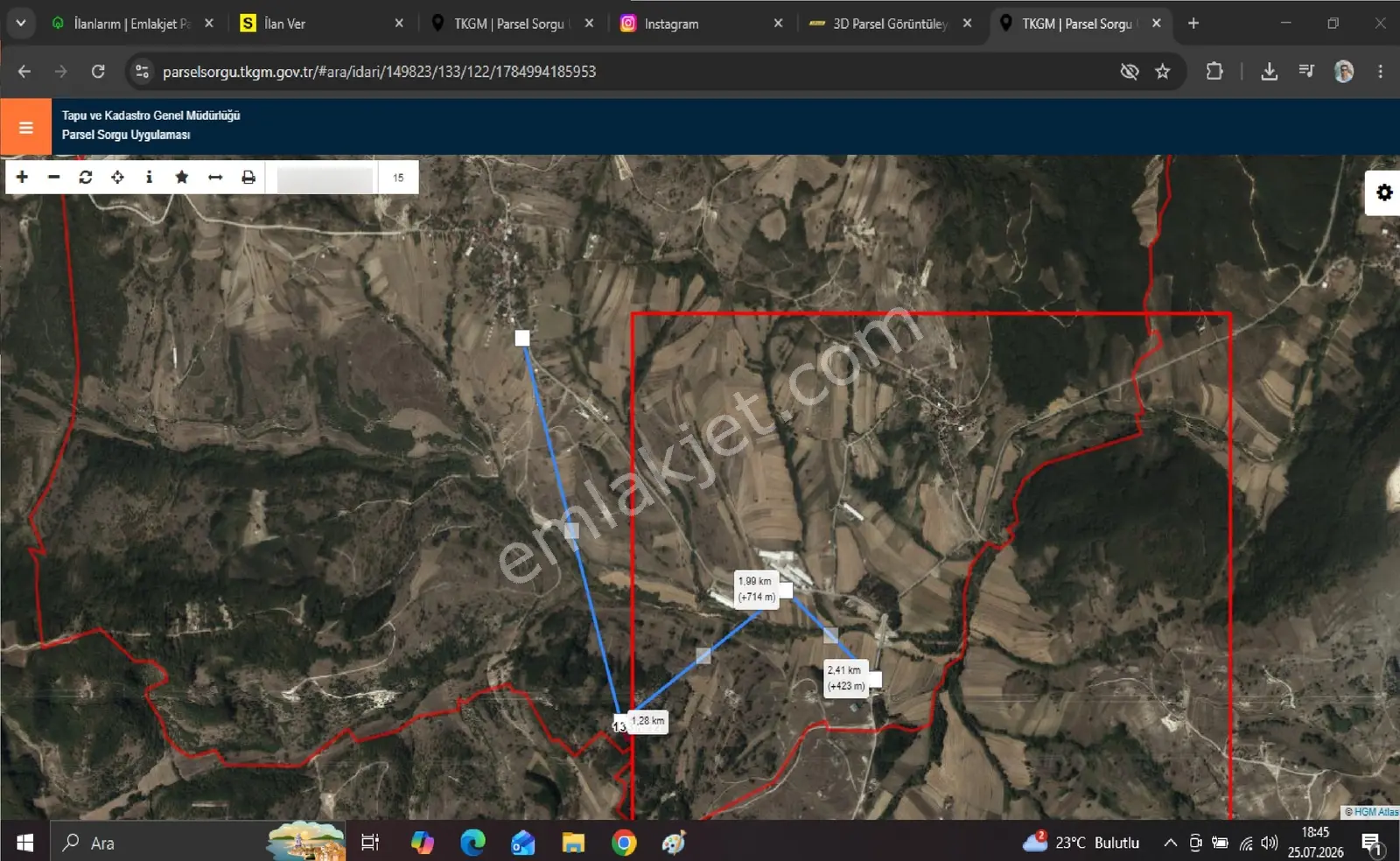Image resolution: width=1400 pixels, height=861 pixels.
Task: Reload the current page
Action: pos(98,72)
